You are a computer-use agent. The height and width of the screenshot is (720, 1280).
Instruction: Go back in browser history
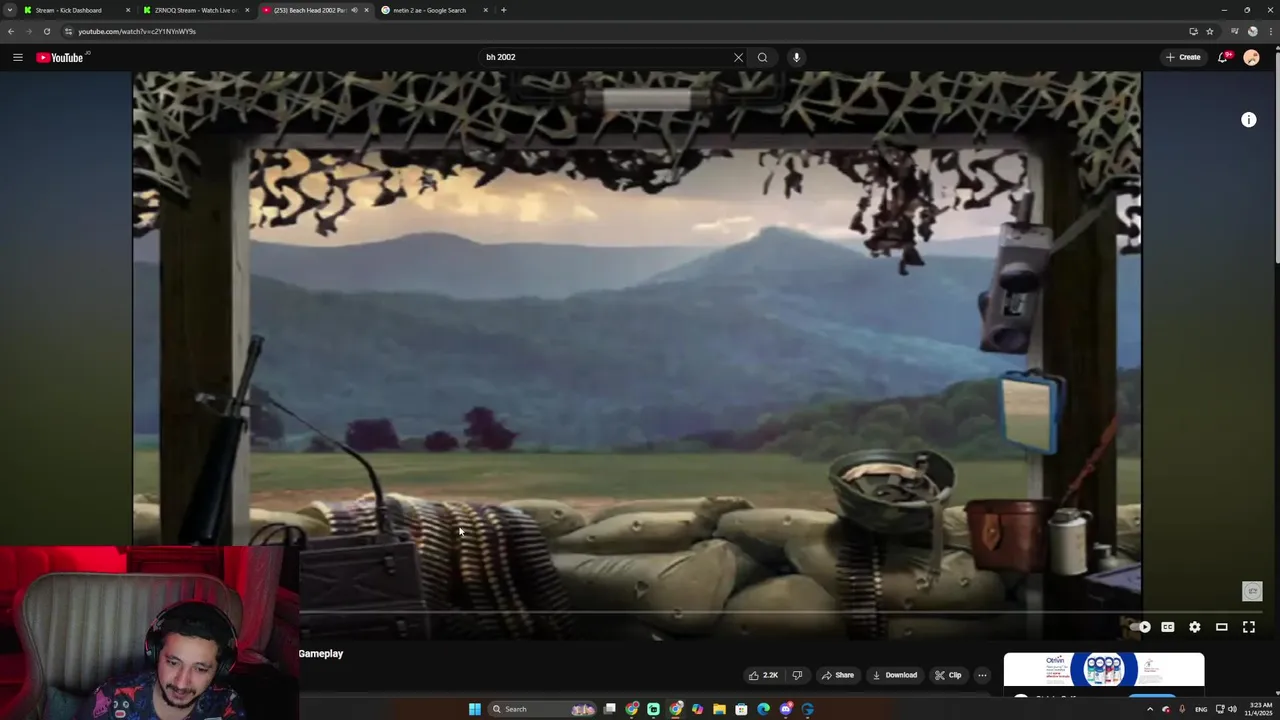point(11,31)
